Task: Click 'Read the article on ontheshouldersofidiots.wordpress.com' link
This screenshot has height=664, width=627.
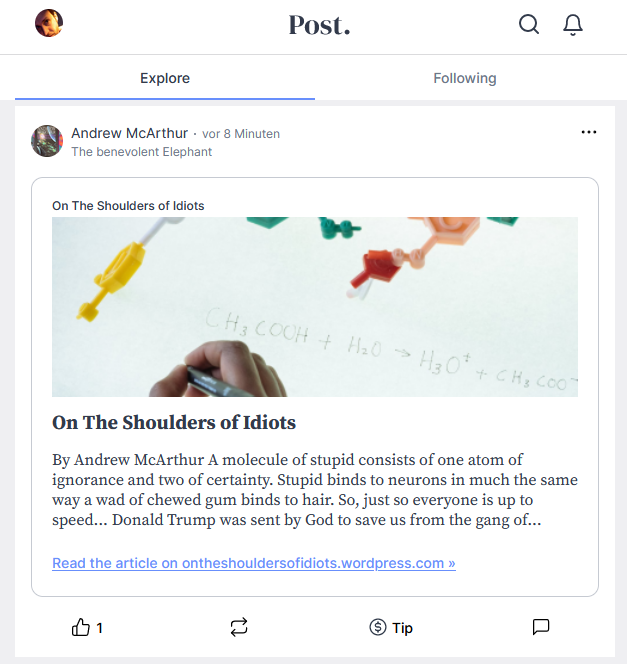Action: point(254,563)
